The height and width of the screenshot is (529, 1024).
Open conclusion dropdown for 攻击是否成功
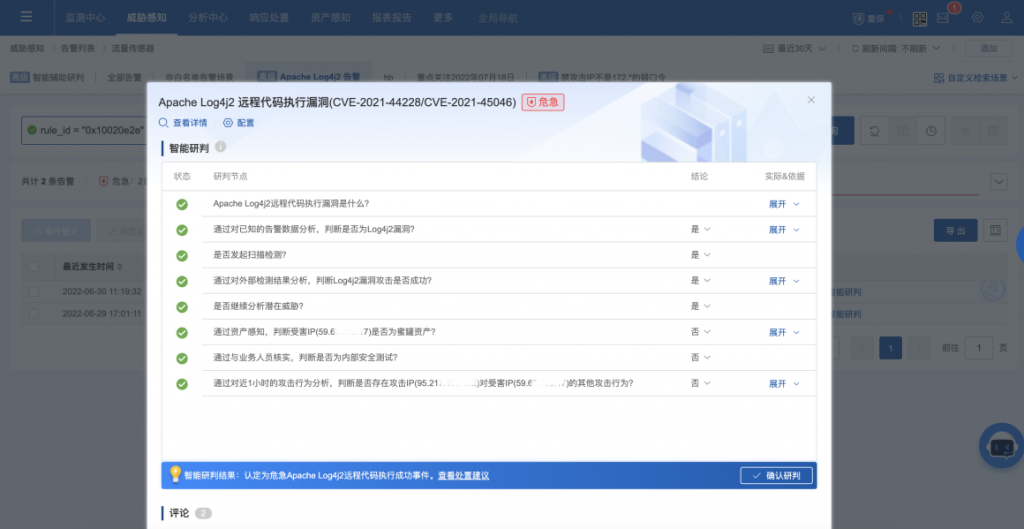pyautogui.click(x=700, y=280)
